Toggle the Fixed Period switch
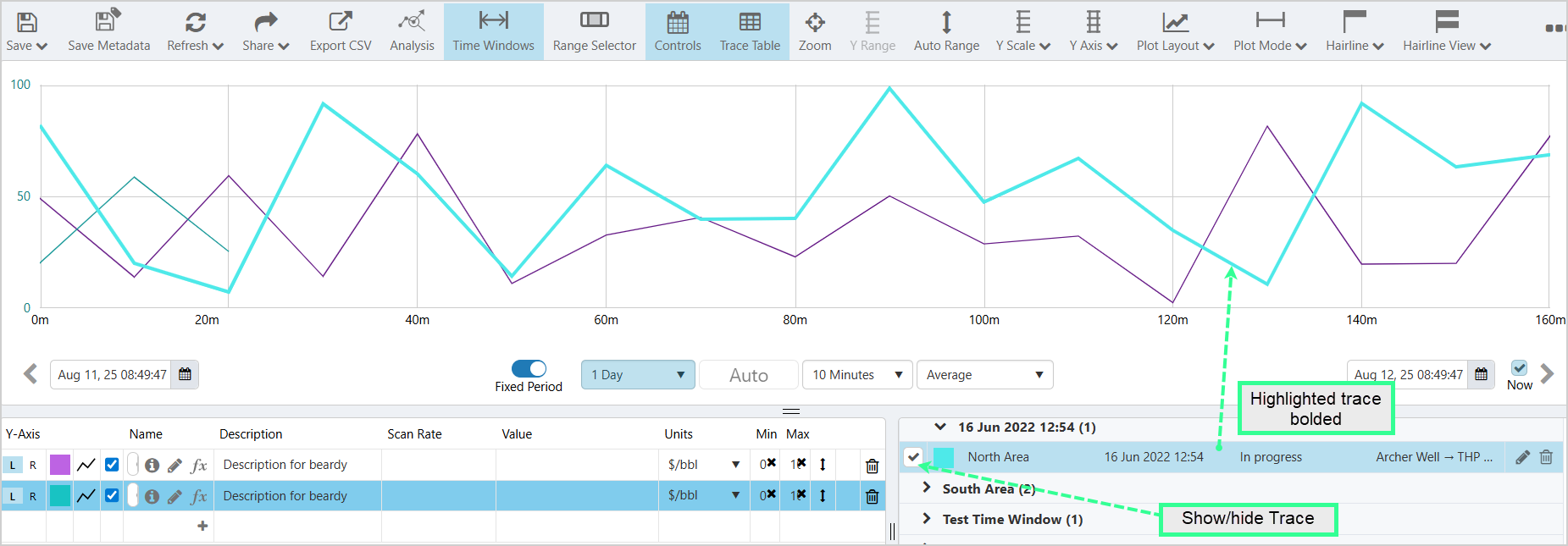The image size is (1568, 546). coord(529,369)
